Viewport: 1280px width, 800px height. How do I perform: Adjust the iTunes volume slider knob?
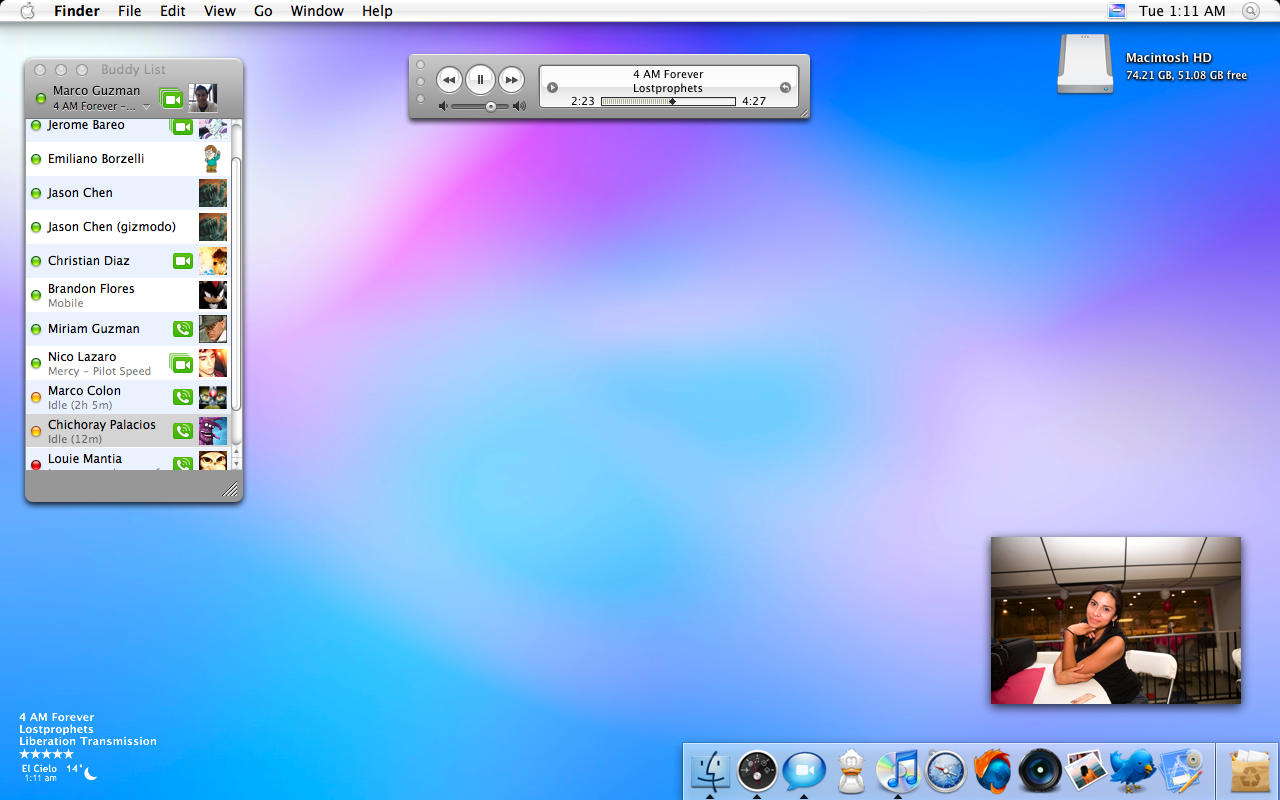point(491,106)
